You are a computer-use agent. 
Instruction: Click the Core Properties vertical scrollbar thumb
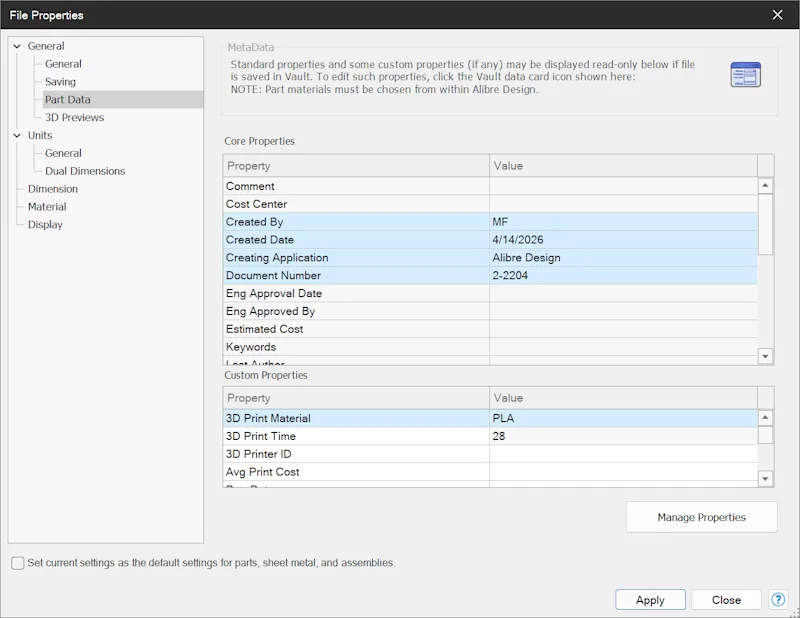point(765,224)
